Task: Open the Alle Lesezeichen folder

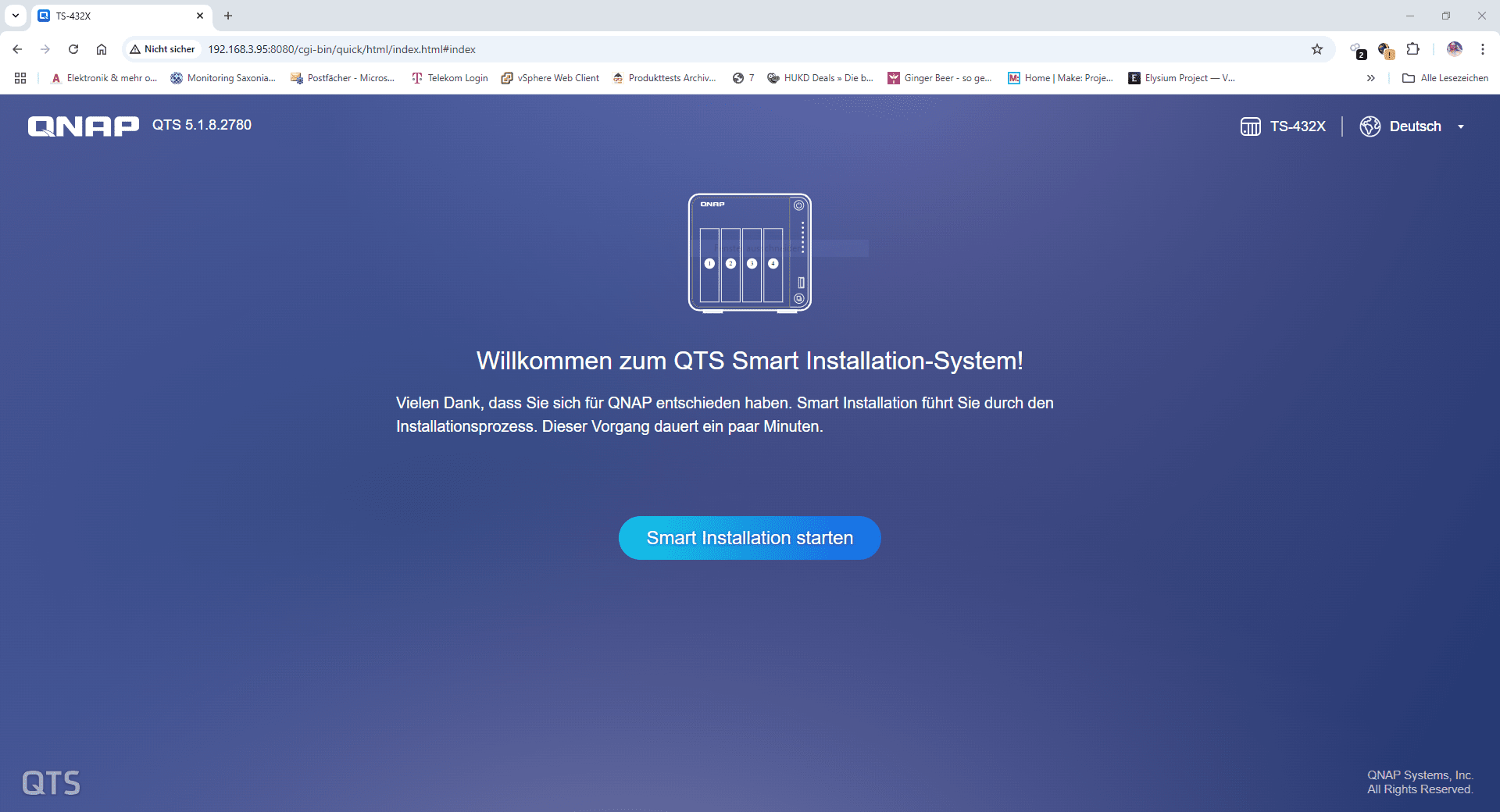Action: (1445, 78)
